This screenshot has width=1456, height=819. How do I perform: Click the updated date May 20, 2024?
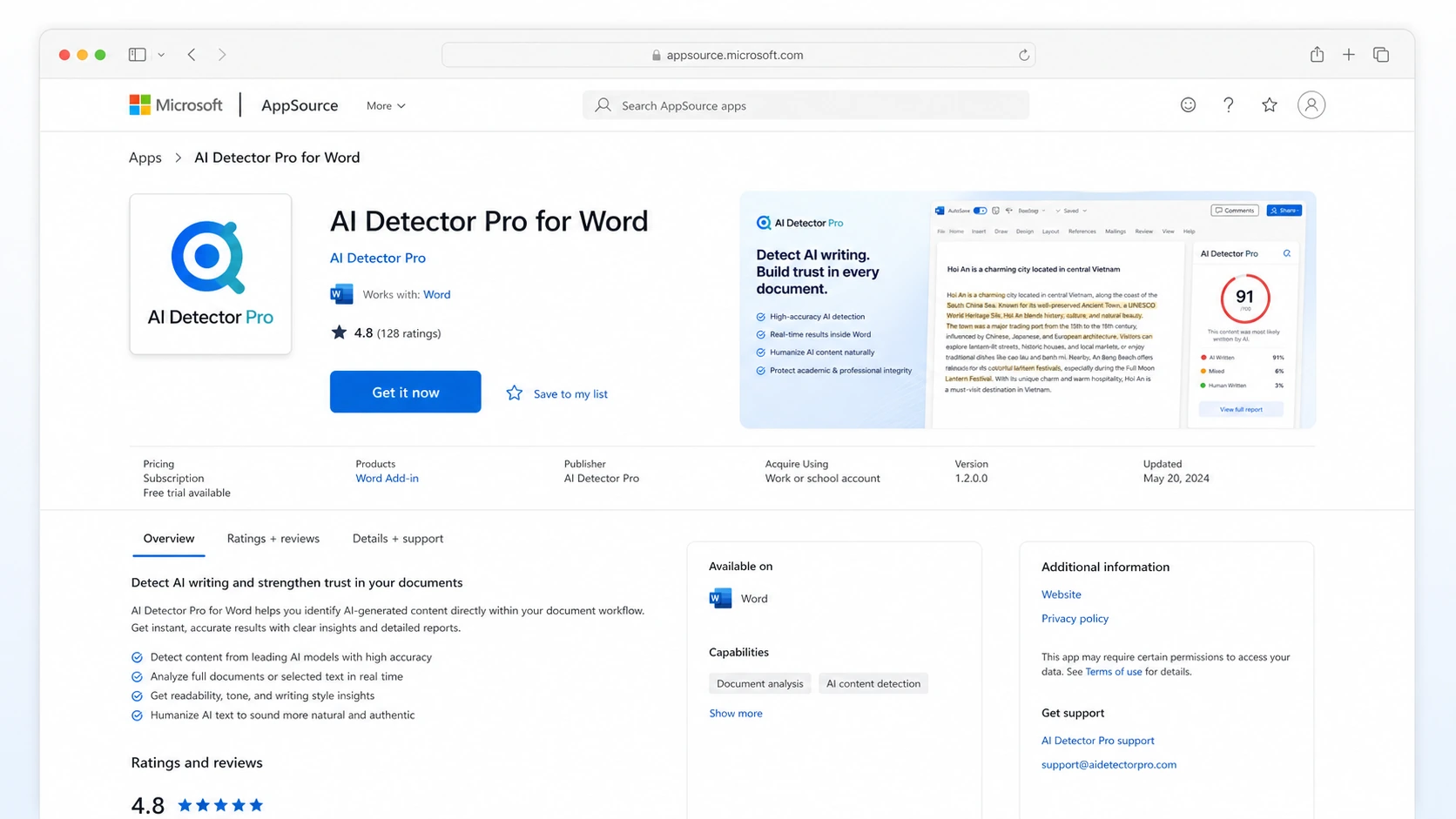[1176, 478]
